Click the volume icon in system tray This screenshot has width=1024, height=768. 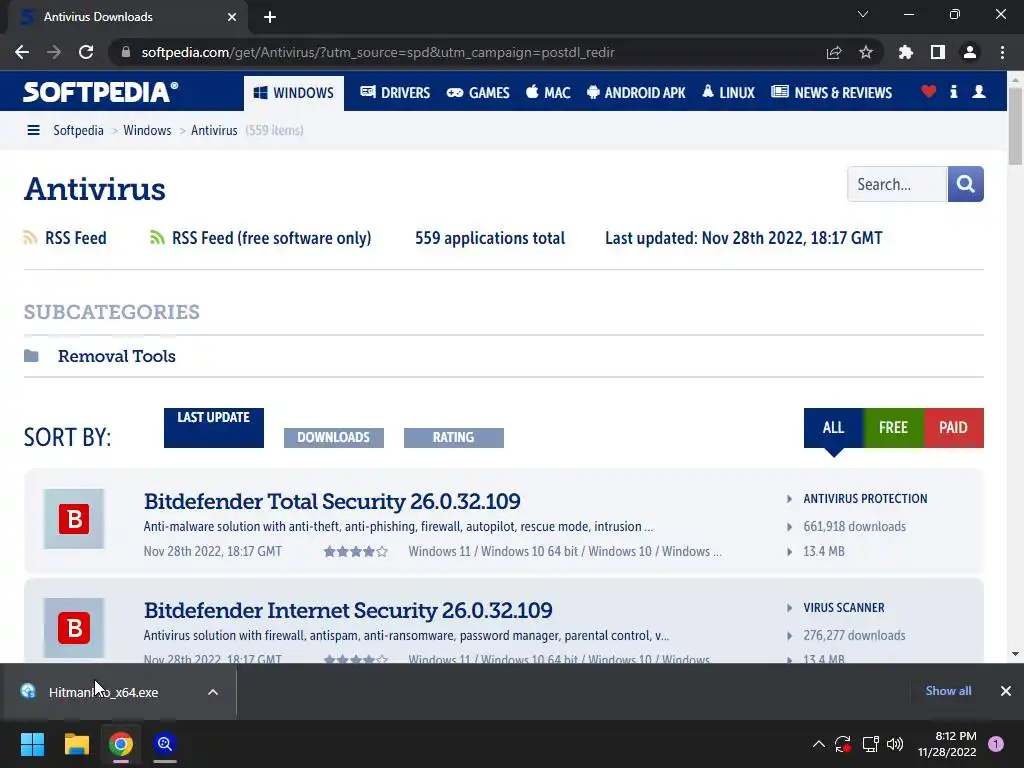pyautogui.click(x=895, y=744)
